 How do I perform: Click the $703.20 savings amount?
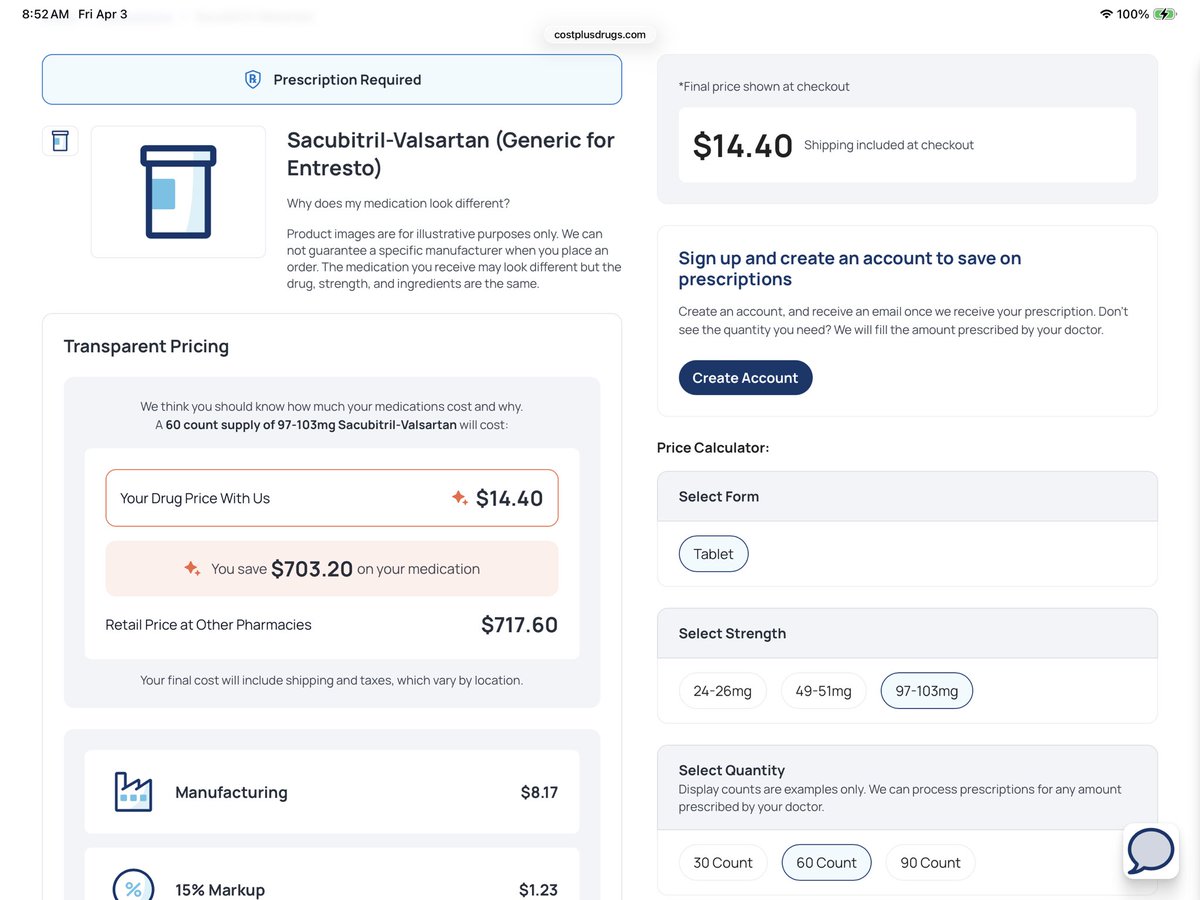click(312, 569)
